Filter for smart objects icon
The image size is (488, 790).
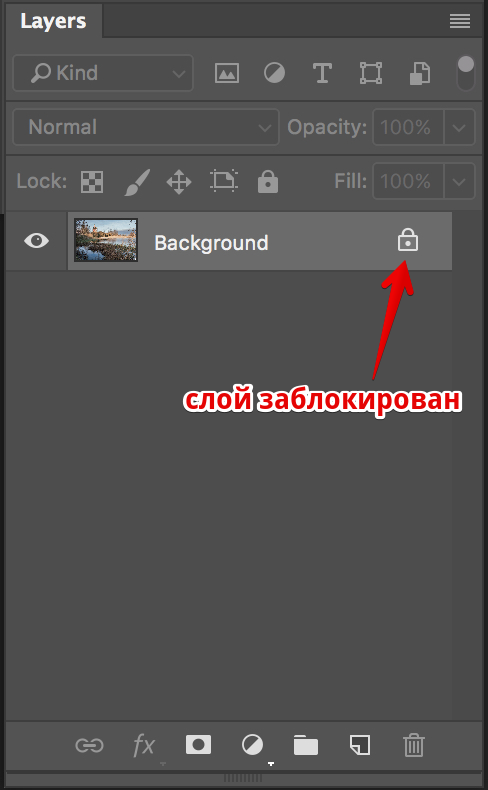[419, 73]
